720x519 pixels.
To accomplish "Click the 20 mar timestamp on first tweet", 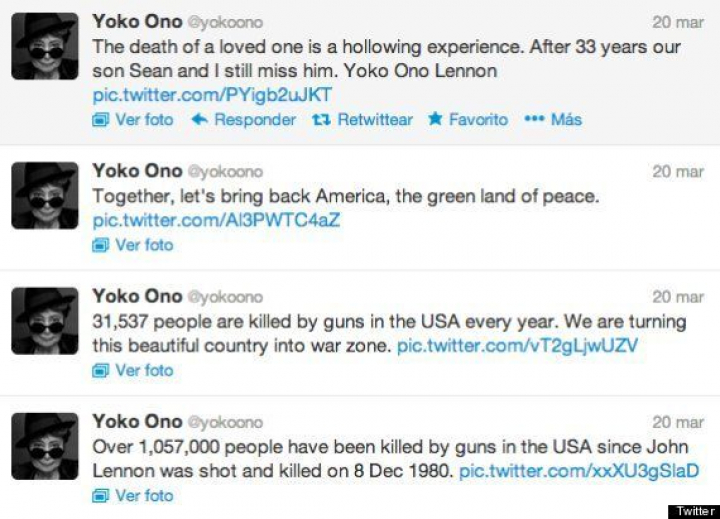I will click(678, 22).
